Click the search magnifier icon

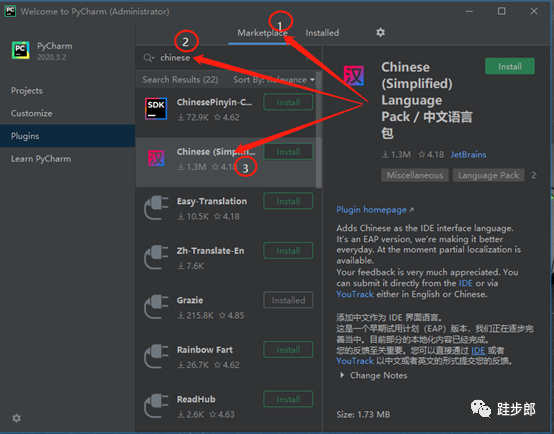coord(149,58)
